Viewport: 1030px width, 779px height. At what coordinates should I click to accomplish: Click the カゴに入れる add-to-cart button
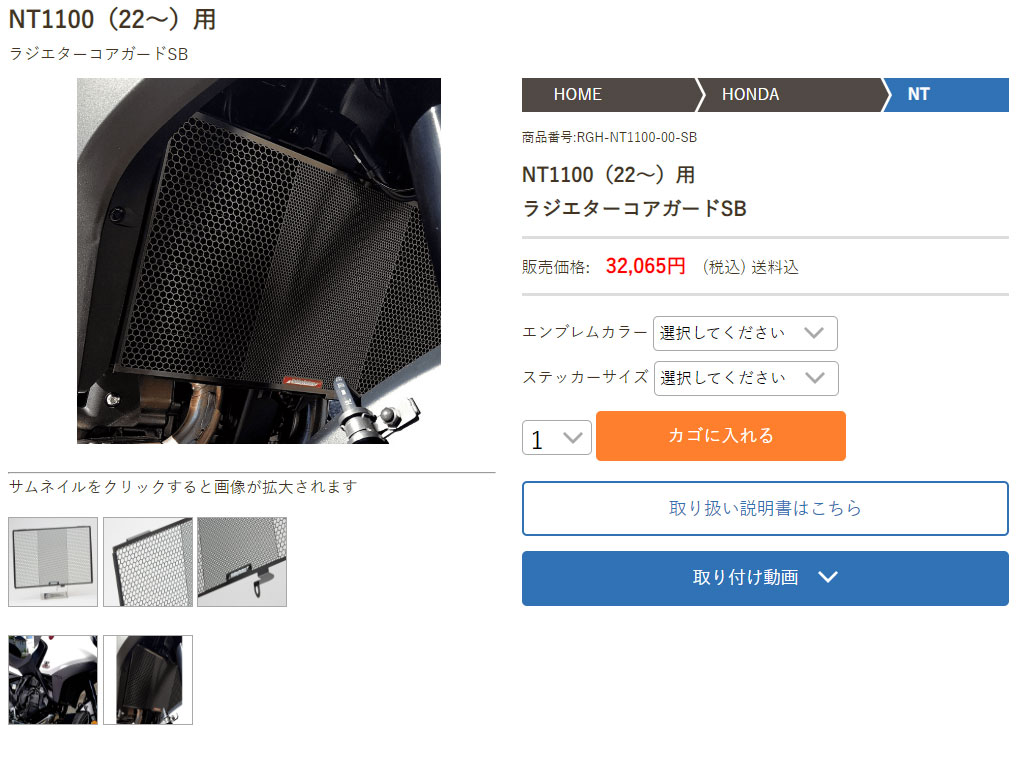click(x=721, y=435)
